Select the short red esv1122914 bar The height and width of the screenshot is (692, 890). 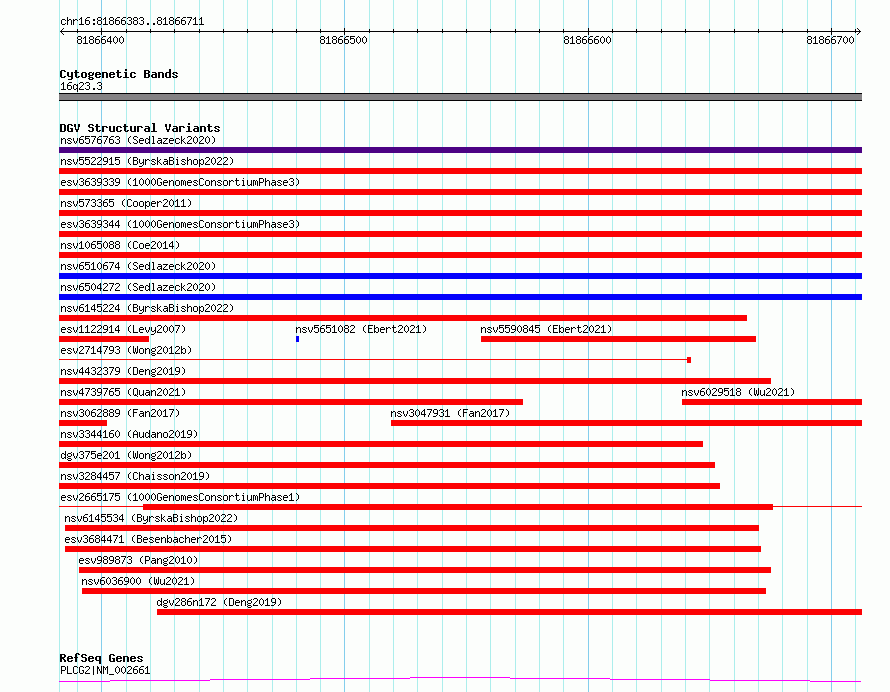[104, 339]
